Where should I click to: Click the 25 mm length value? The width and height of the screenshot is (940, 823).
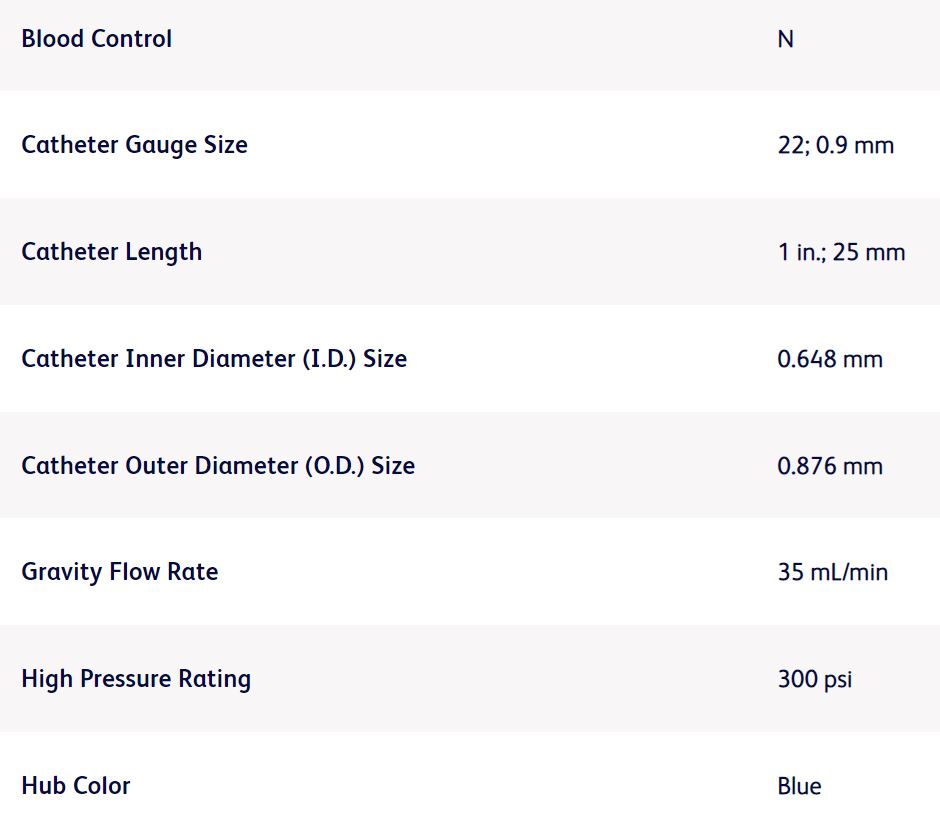pos(869,252)
